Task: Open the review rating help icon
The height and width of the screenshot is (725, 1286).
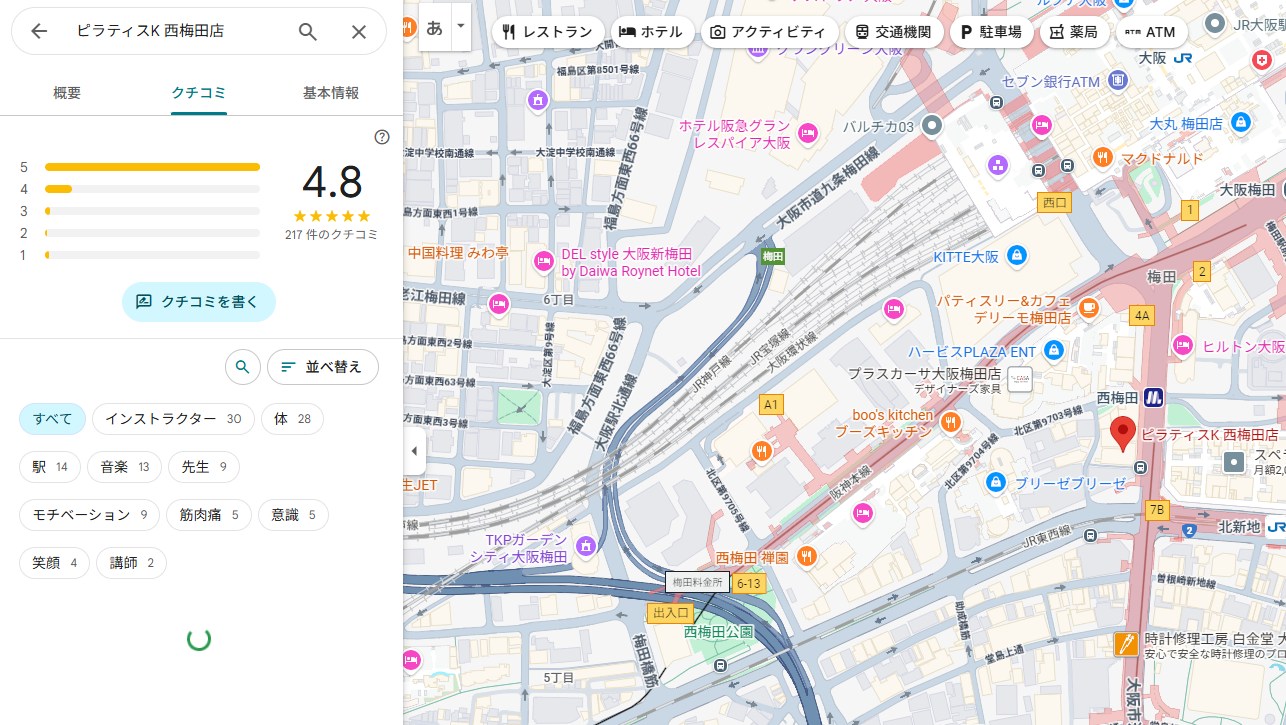Action: click(x=382, y=137)
